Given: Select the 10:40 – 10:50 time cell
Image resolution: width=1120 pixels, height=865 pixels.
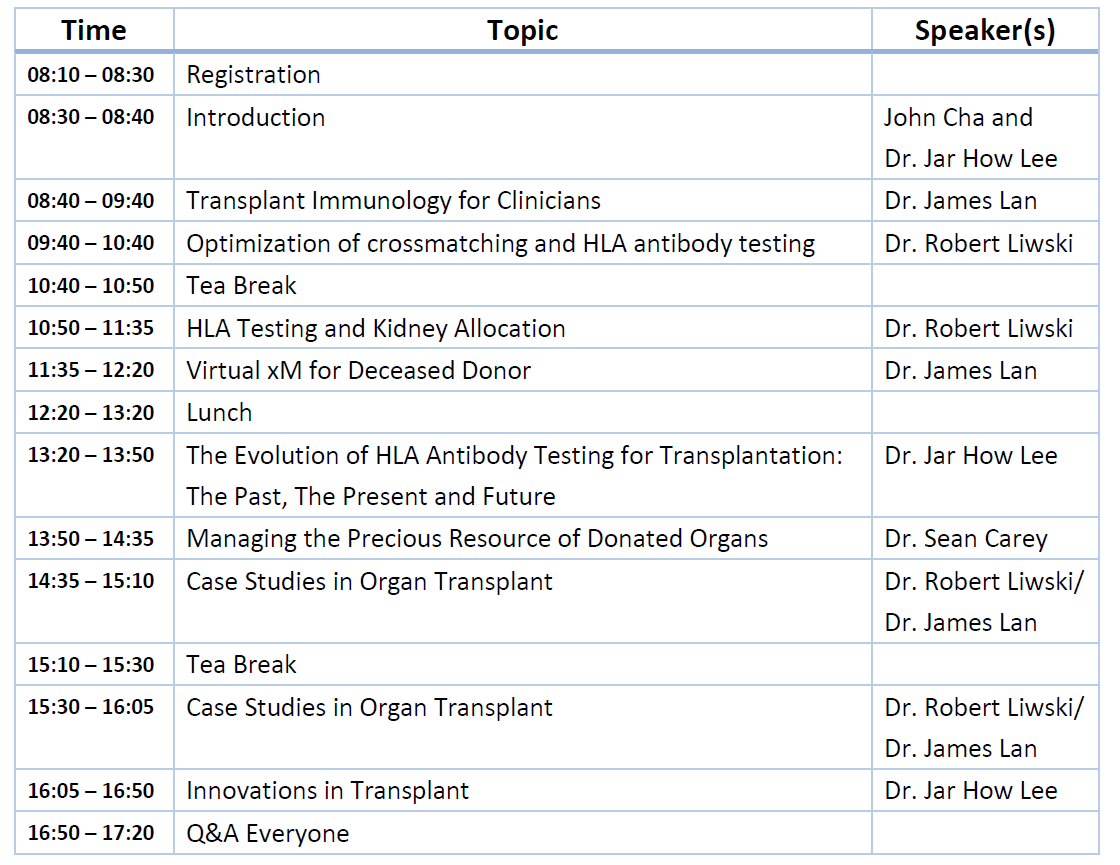Looking at the screenshot, I should (91, 286).
